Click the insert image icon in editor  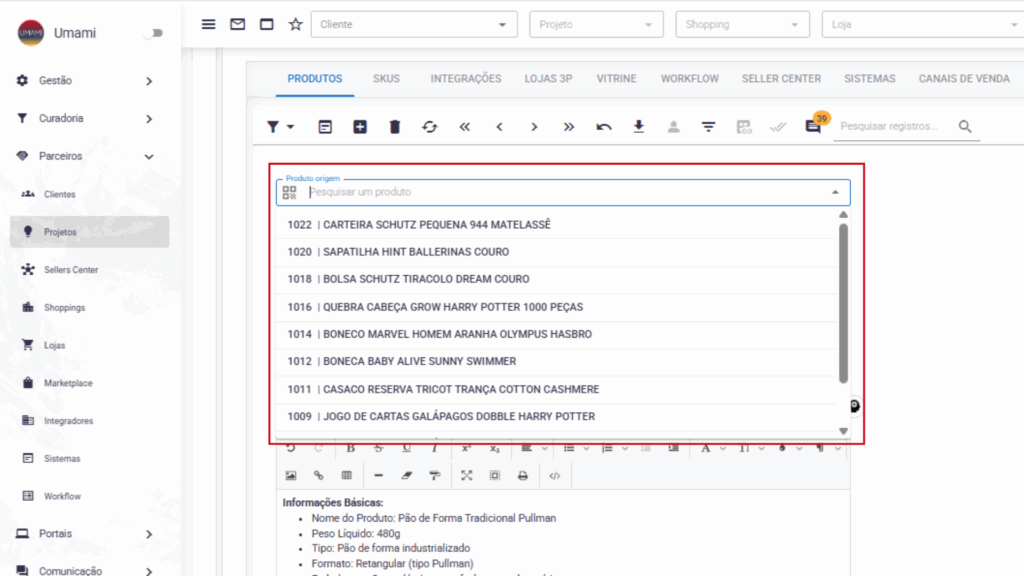pos(291,475)
